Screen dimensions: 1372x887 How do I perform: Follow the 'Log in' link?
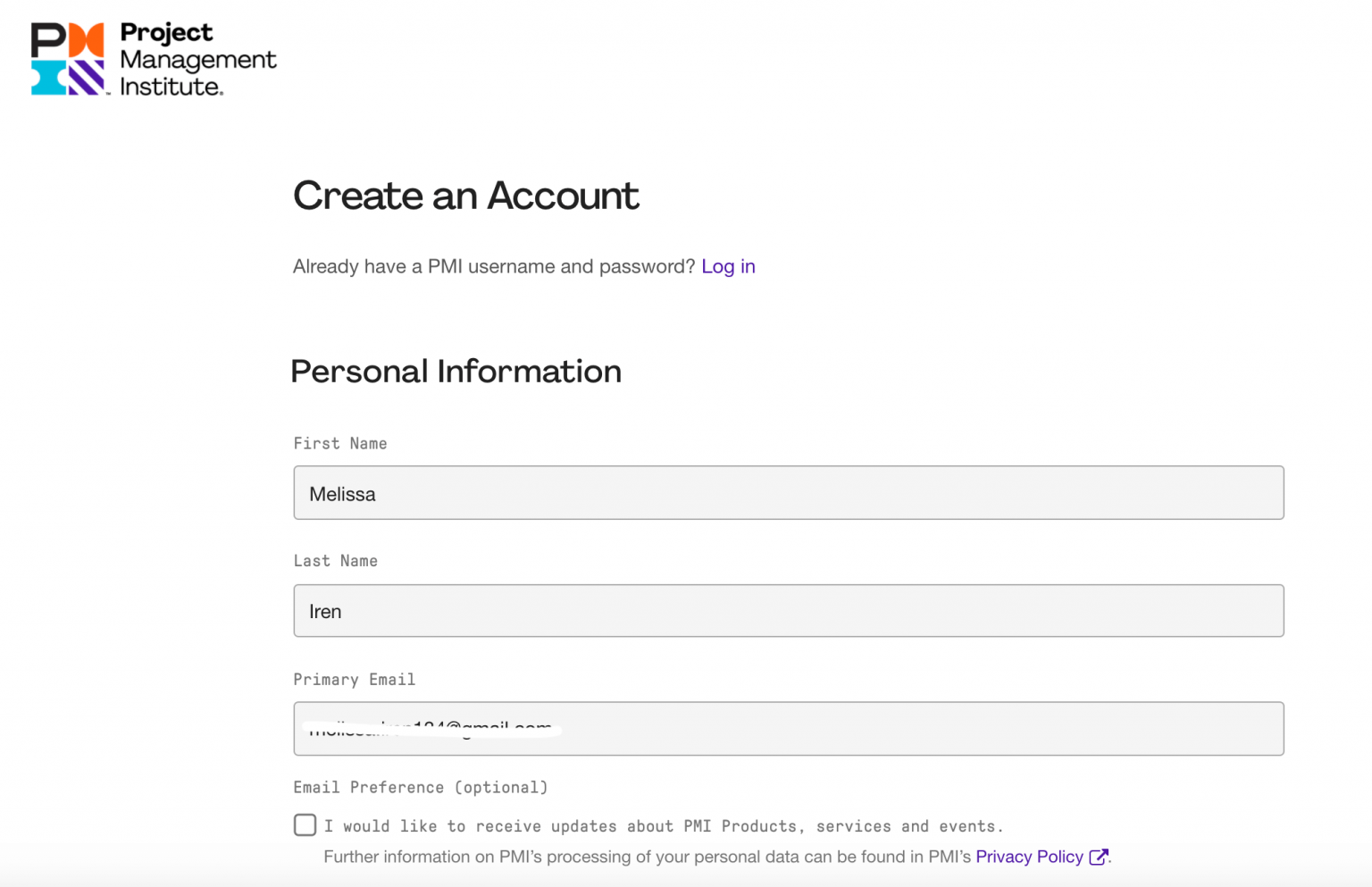(x=728, y=266)
